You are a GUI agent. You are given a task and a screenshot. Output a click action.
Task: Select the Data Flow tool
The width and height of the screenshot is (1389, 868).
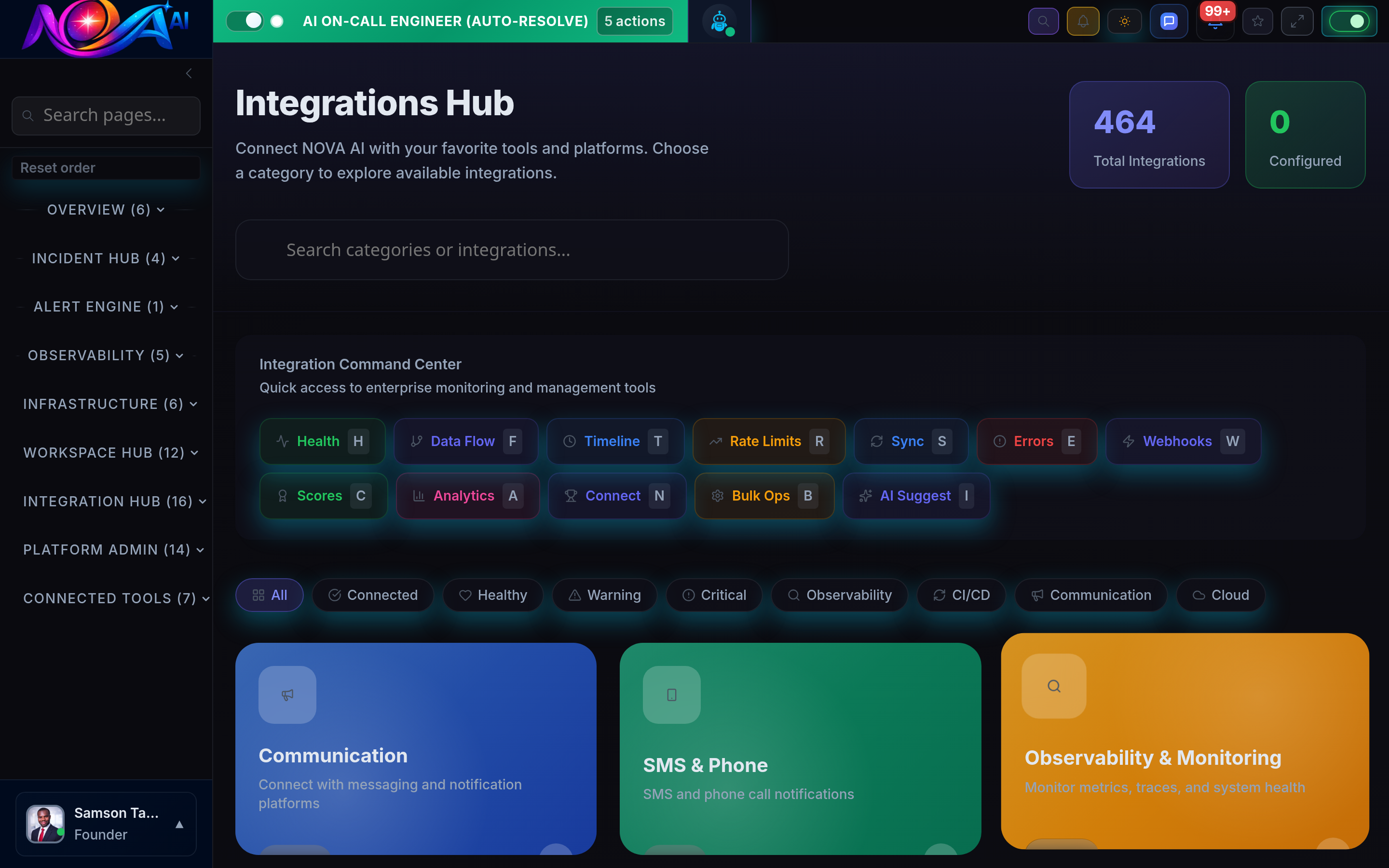pos(465,441)
